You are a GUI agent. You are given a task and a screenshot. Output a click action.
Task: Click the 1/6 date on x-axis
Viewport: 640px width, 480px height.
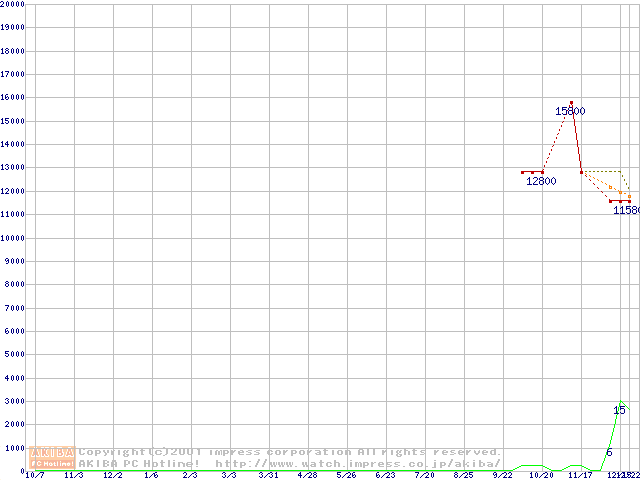tap(151, 476)
